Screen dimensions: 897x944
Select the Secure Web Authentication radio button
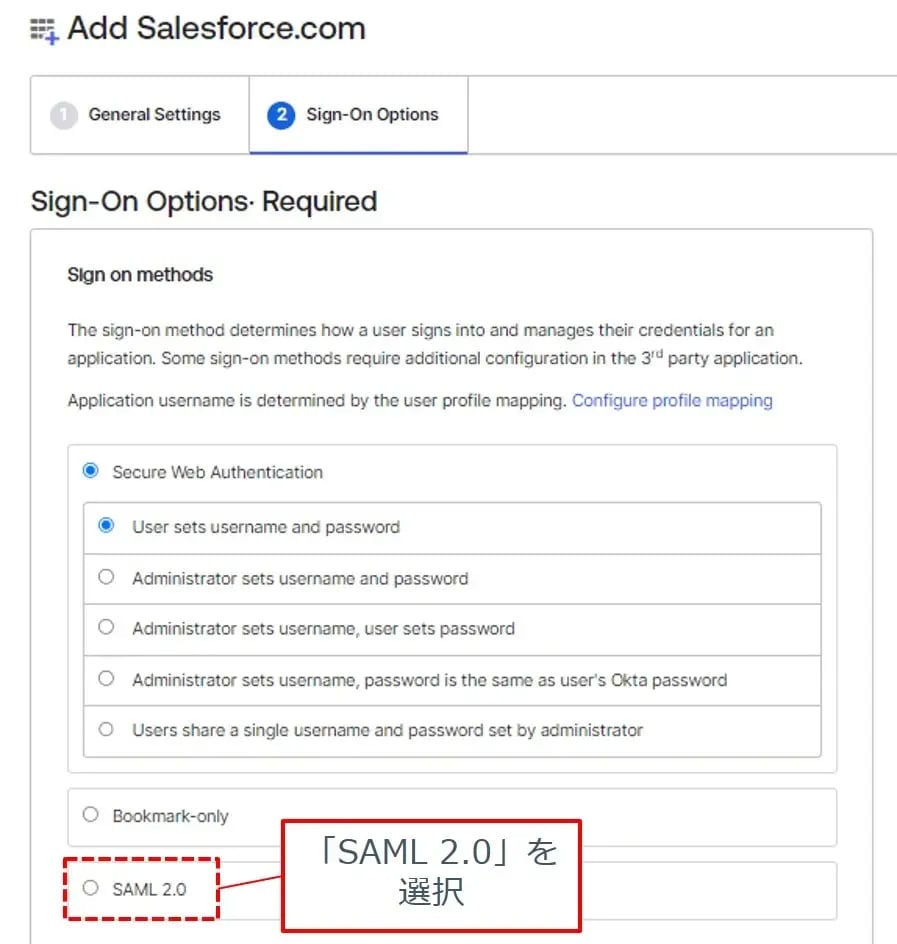point(91,471)
